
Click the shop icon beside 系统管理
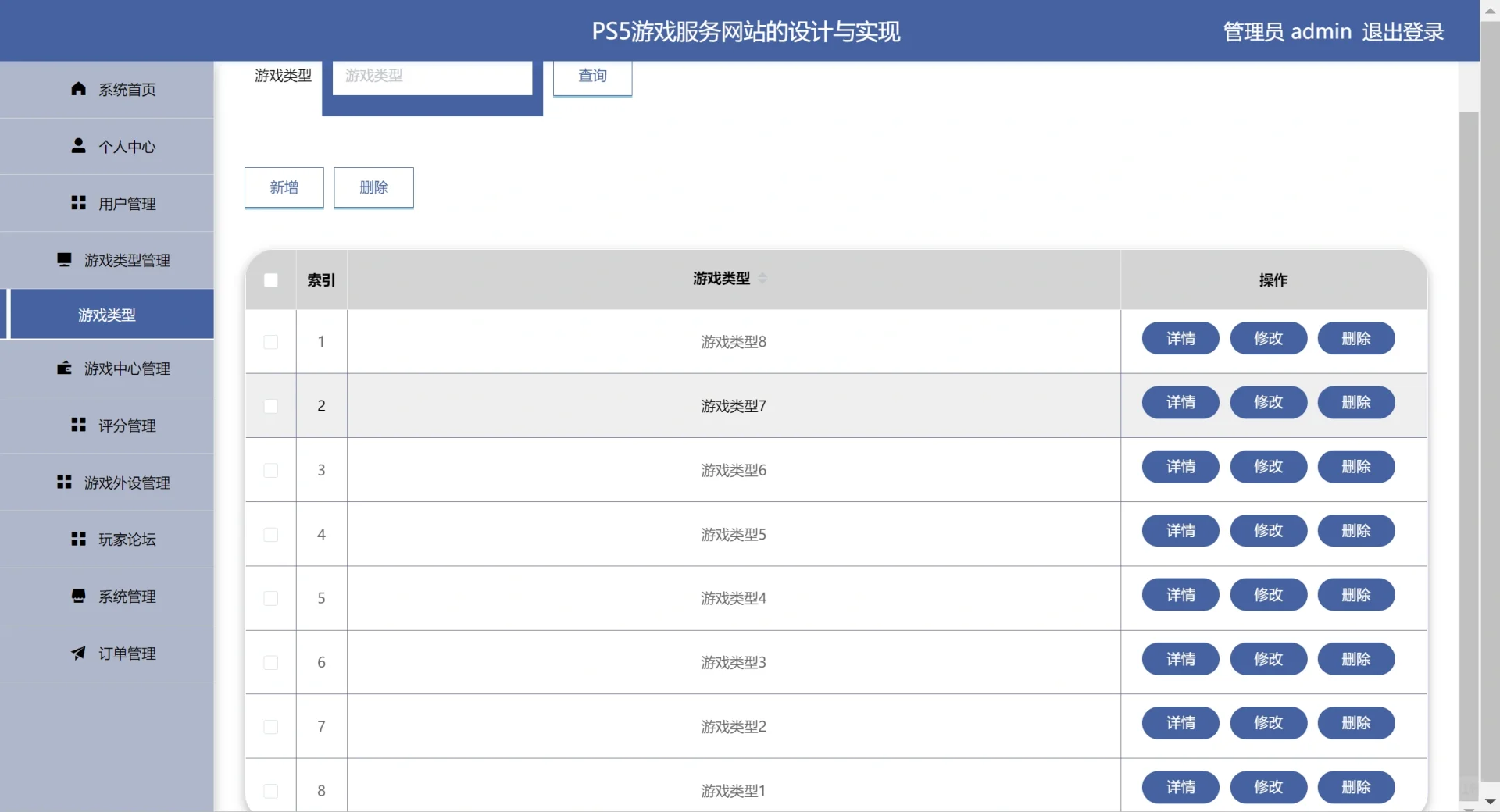78,596
